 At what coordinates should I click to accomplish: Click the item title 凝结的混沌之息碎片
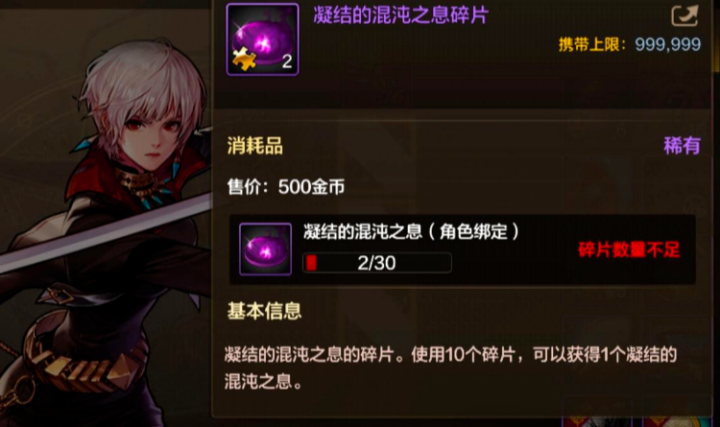[x=400, y=15]
